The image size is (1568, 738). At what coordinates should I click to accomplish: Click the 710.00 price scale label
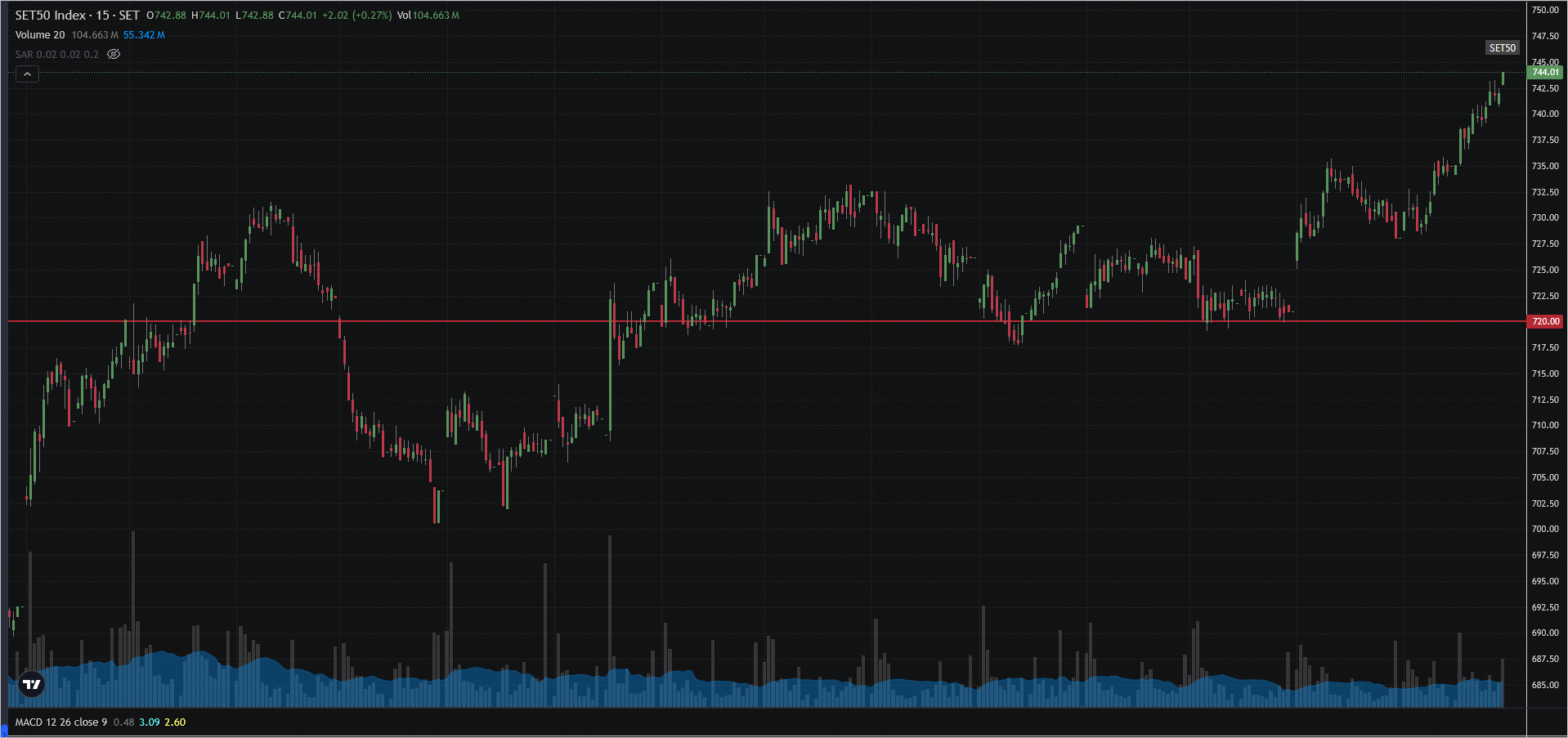tap(1545, 425)
